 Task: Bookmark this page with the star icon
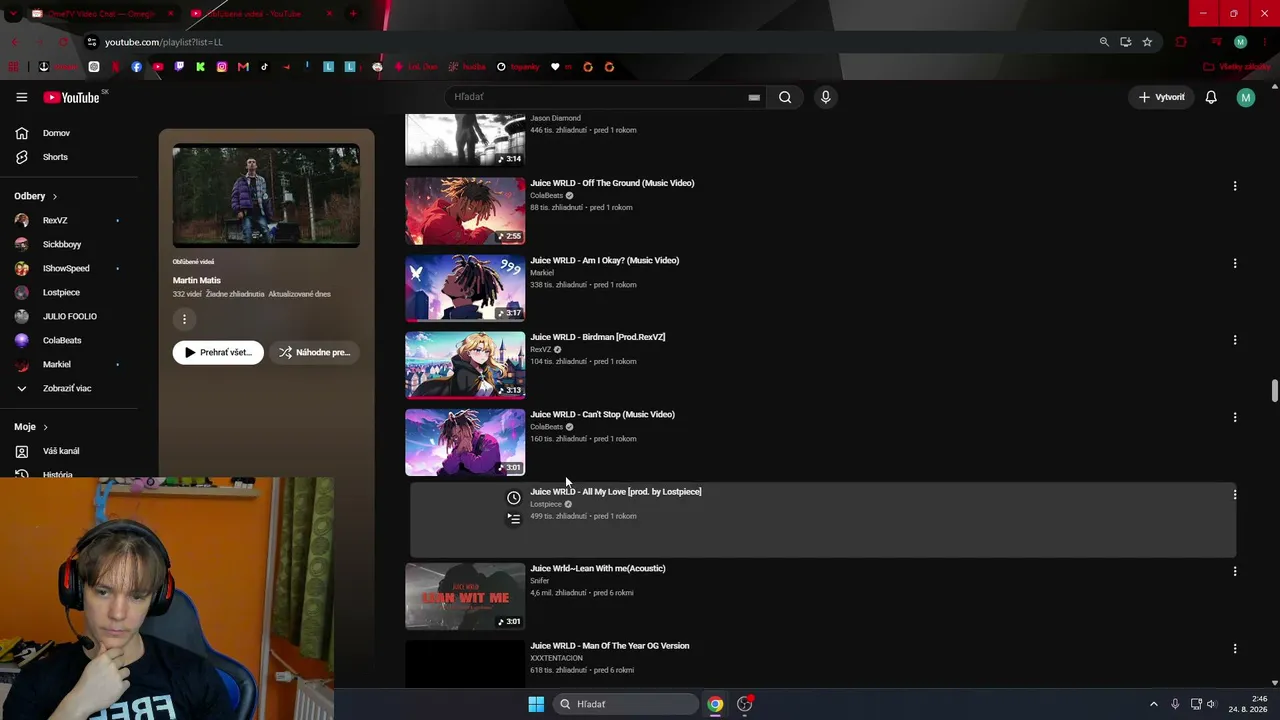1147,42
